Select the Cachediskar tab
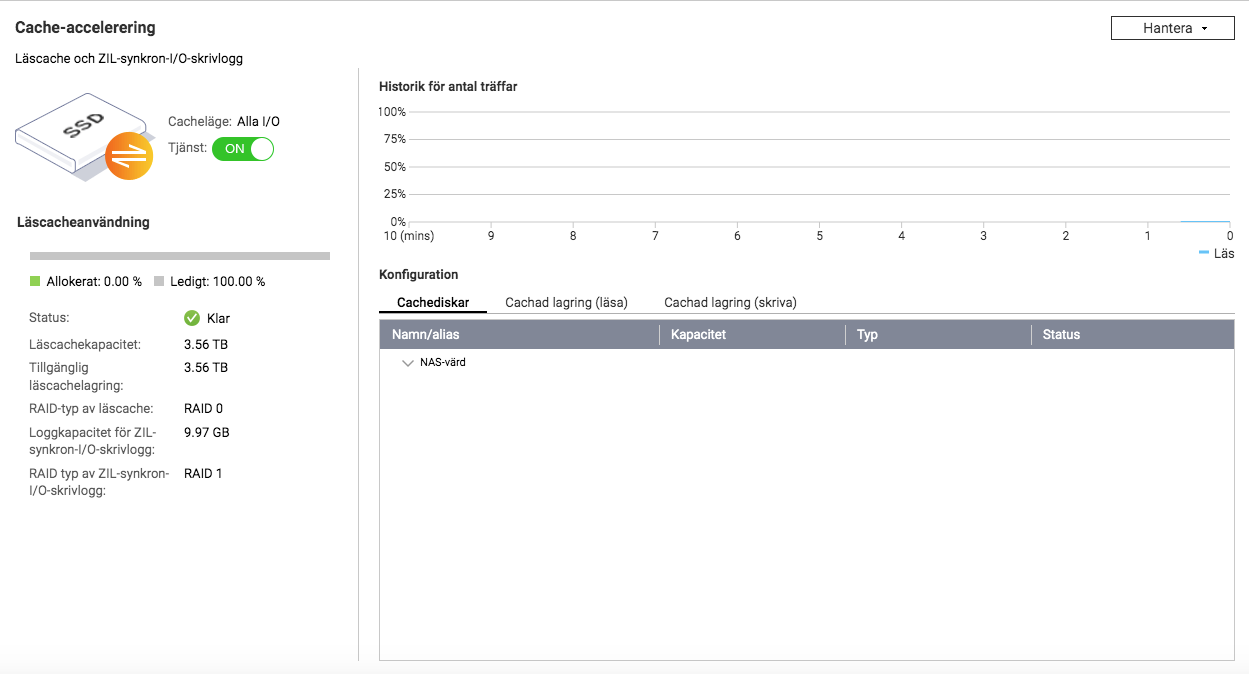Screen dimensions: 1249x674 [x=433, y=302]
